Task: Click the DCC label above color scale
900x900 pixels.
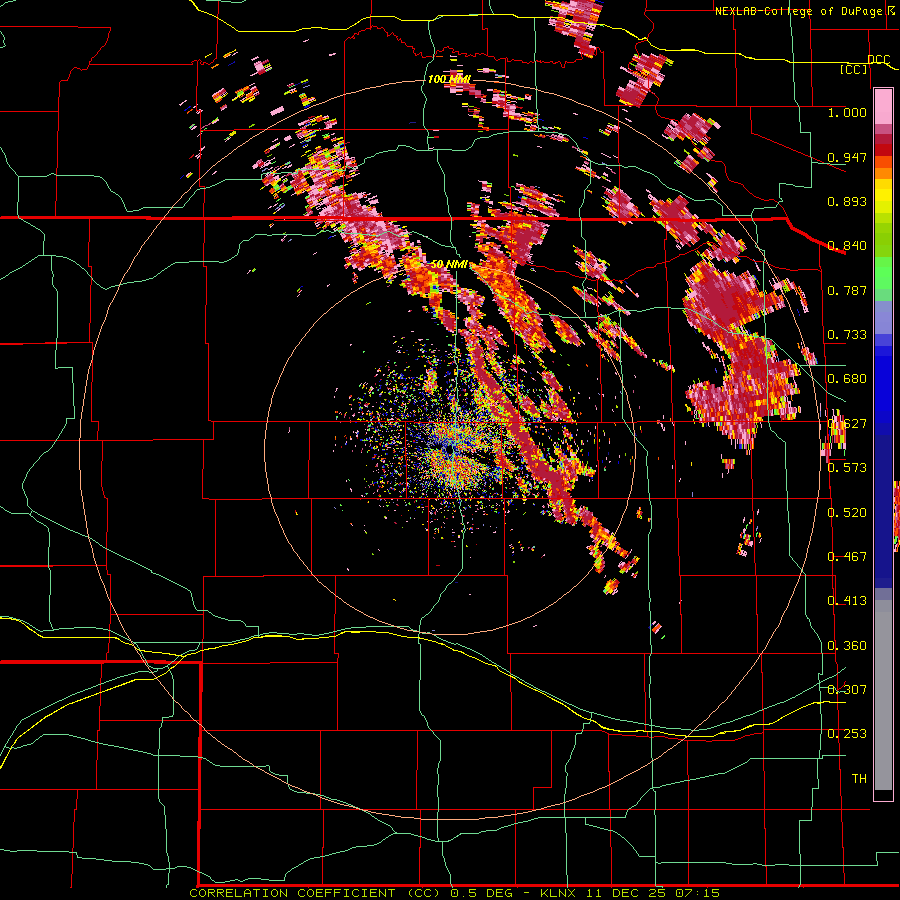Action: [x=878, y=60]
